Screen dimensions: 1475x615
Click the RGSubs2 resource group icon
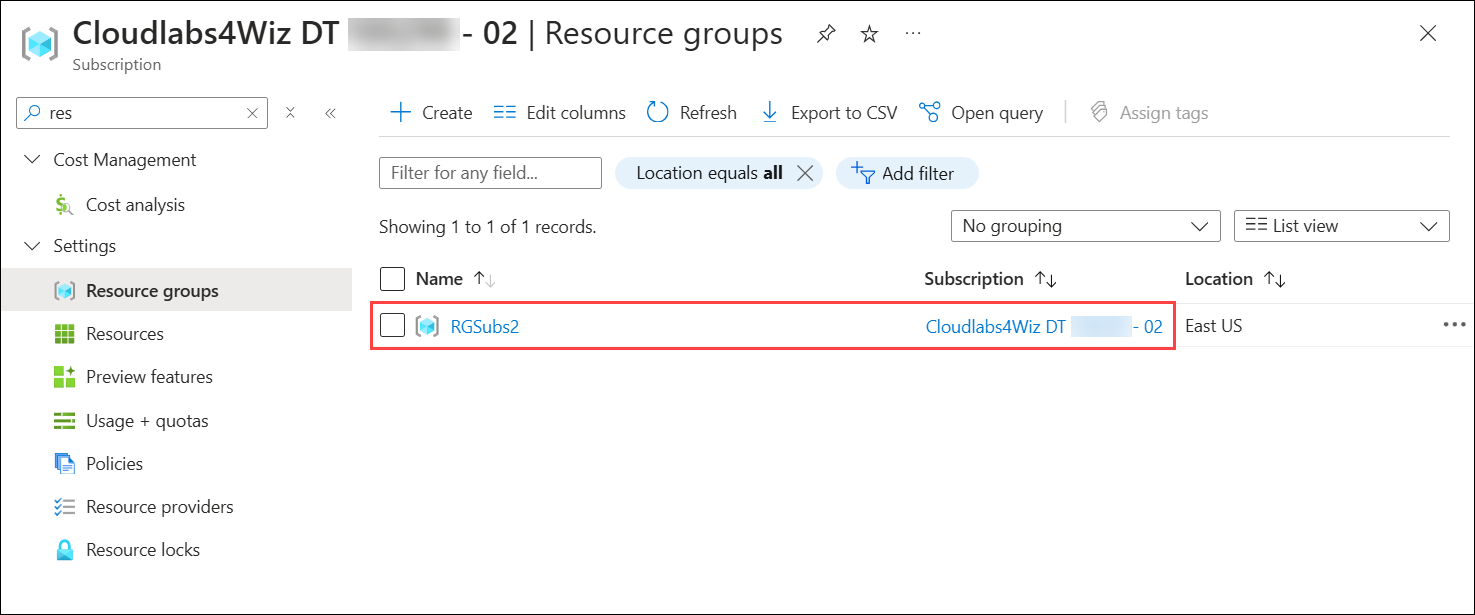[427, 326]
